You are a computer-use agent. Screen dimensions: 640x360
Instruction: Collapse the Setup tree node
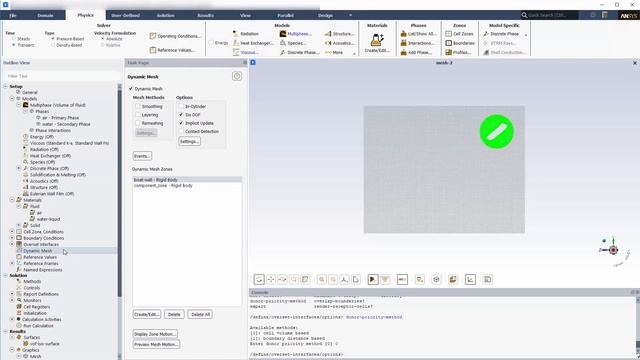6,87
